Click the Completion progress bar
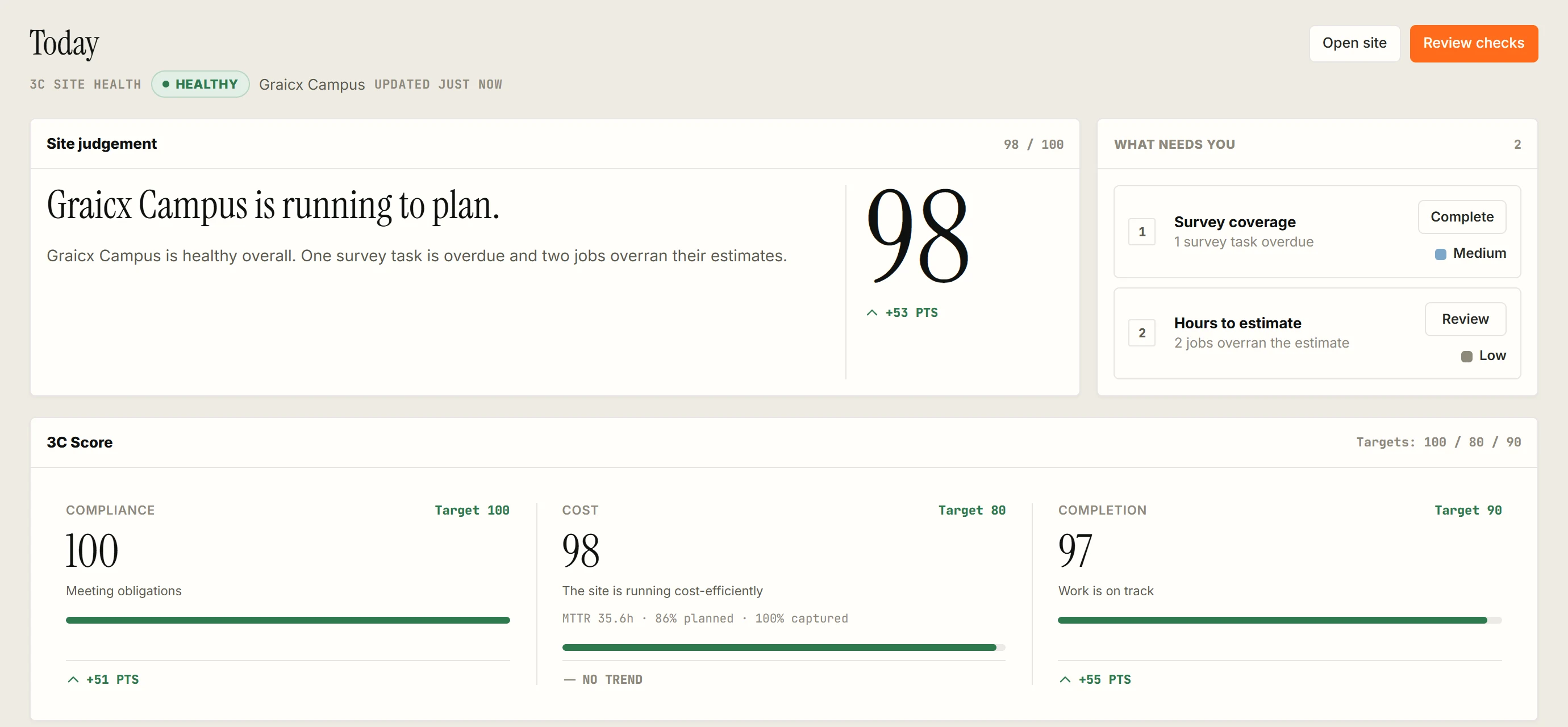1568x727 pixels. click(1279, 620)
